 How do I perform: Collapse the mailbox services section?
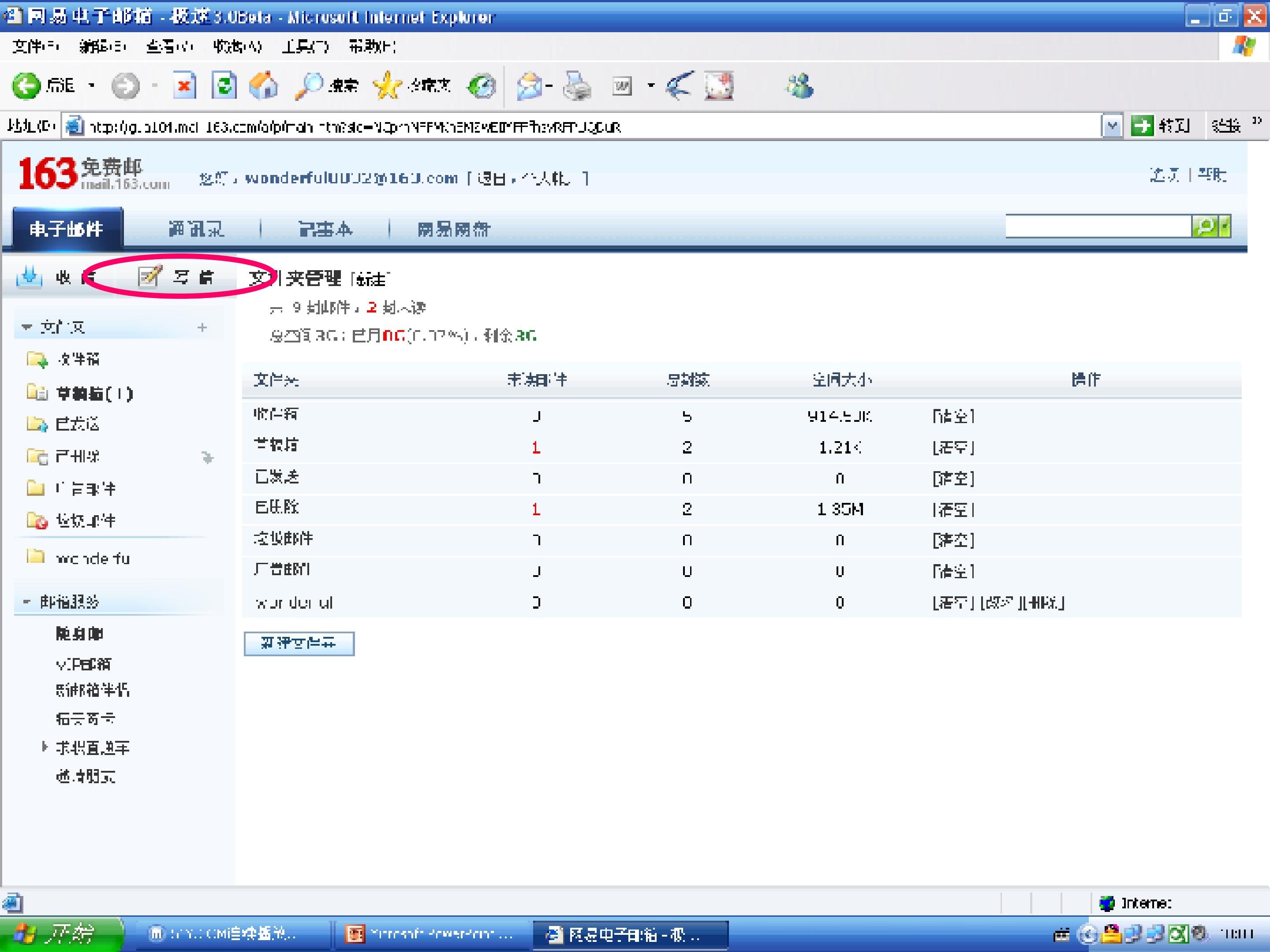click(x=26, y=602)
